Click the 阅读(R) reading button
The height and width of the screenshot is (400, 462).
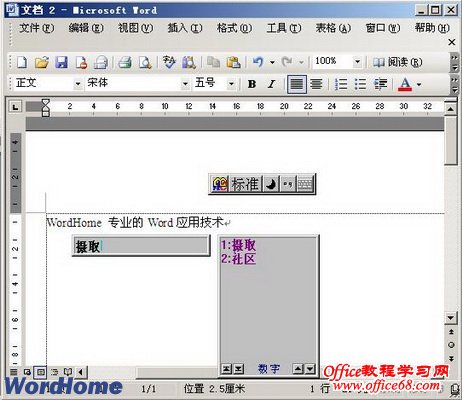tap(397, 62)
